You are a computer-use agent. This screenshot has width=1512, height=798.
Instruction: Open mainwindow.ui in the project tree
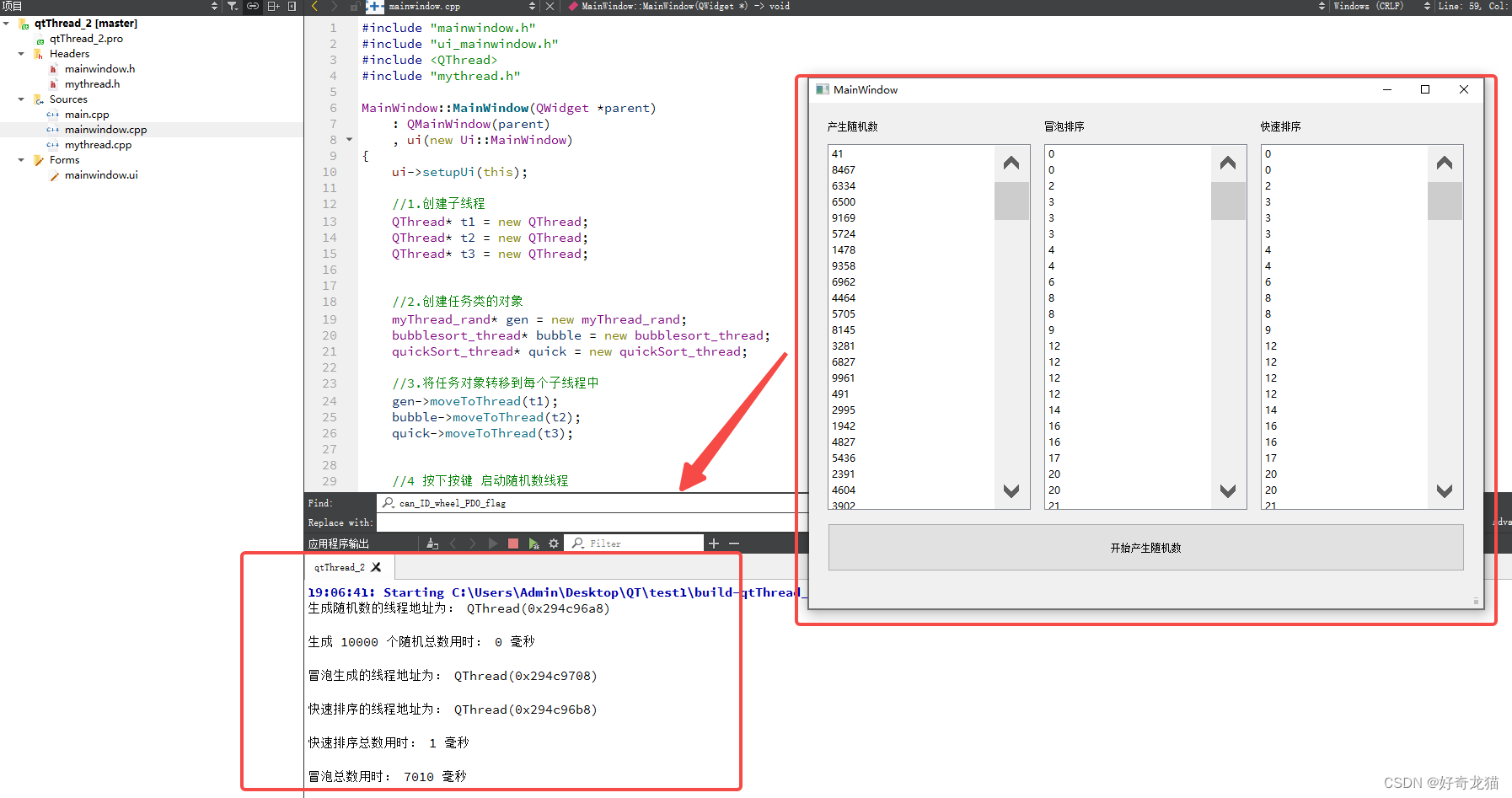[101, 175]
